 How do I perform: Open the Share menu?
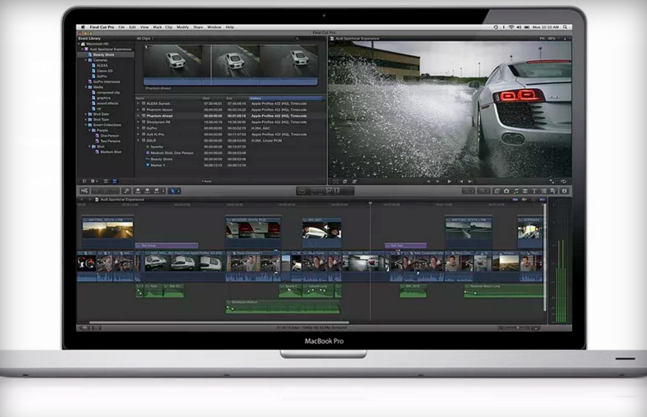pyautogui.click(x=198, y=27)
